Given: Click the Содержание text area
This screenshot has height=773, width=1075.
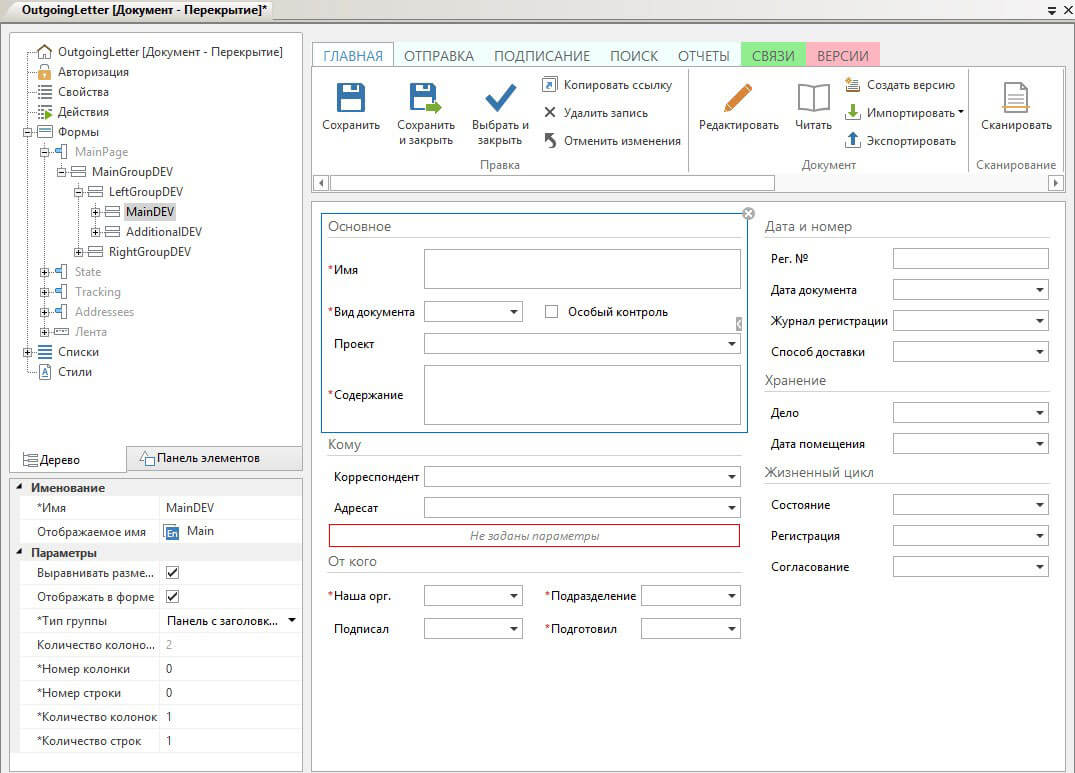Looking at the screenshot, I should (582, 395).
